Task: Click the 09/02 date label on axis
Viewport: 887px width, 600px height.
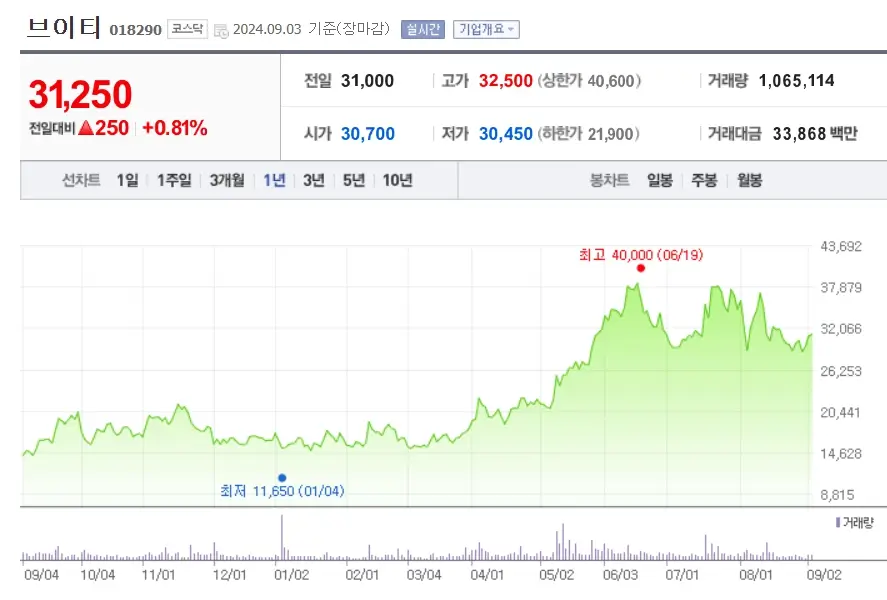Action: 824,575
